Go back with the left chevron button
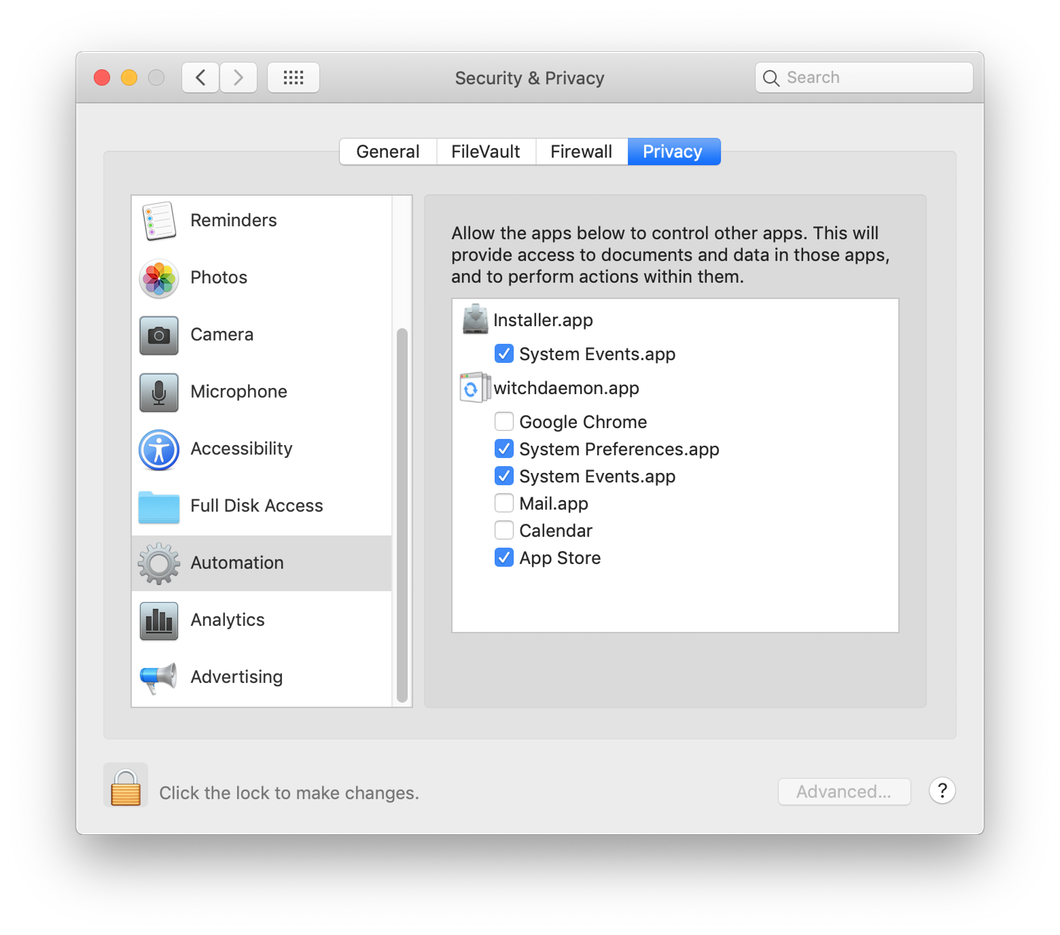 [x=200, y=78]
